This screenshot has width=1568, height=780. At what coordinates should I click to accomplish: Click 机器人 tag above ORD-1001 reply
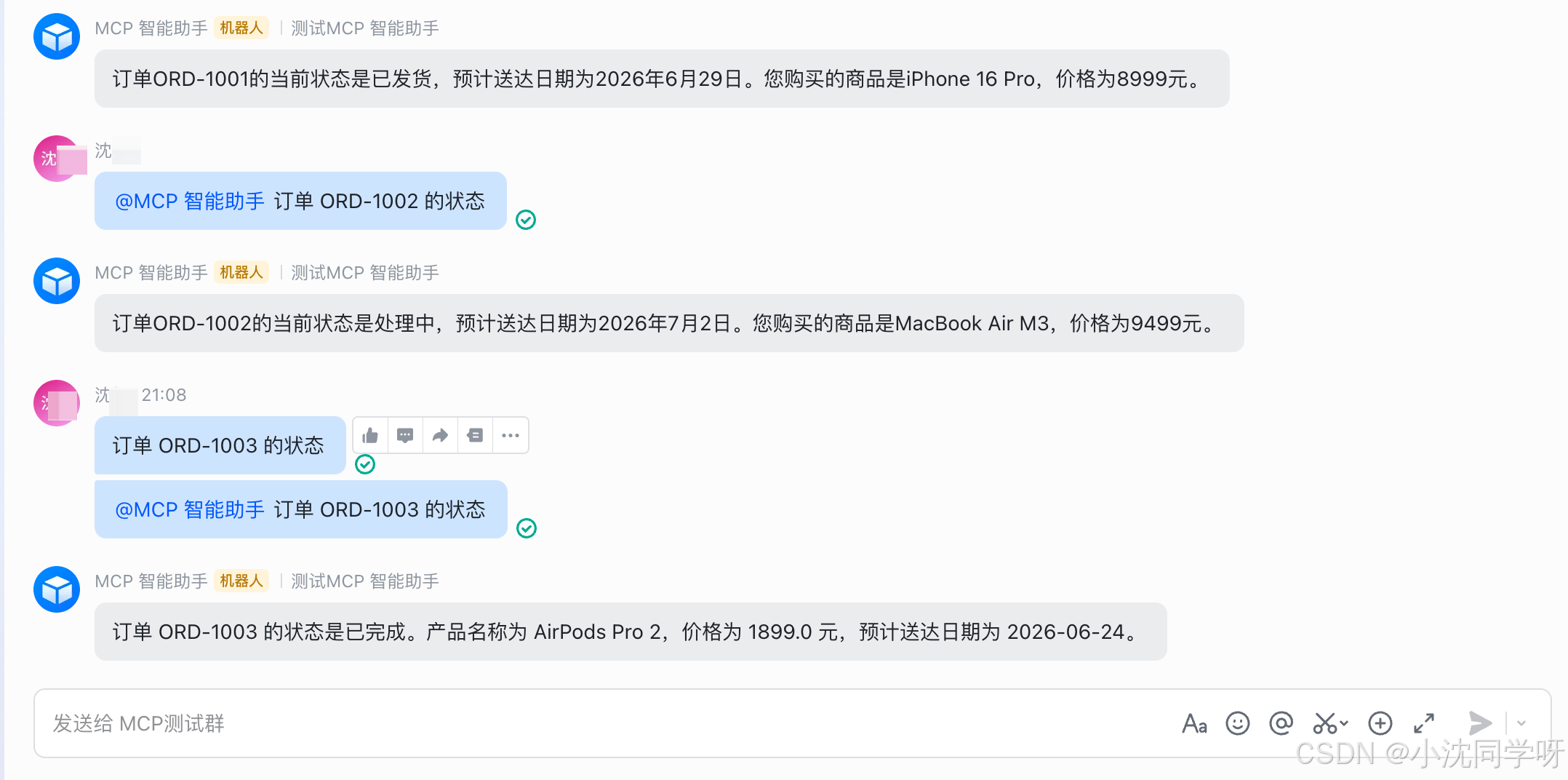coord(241,28)
